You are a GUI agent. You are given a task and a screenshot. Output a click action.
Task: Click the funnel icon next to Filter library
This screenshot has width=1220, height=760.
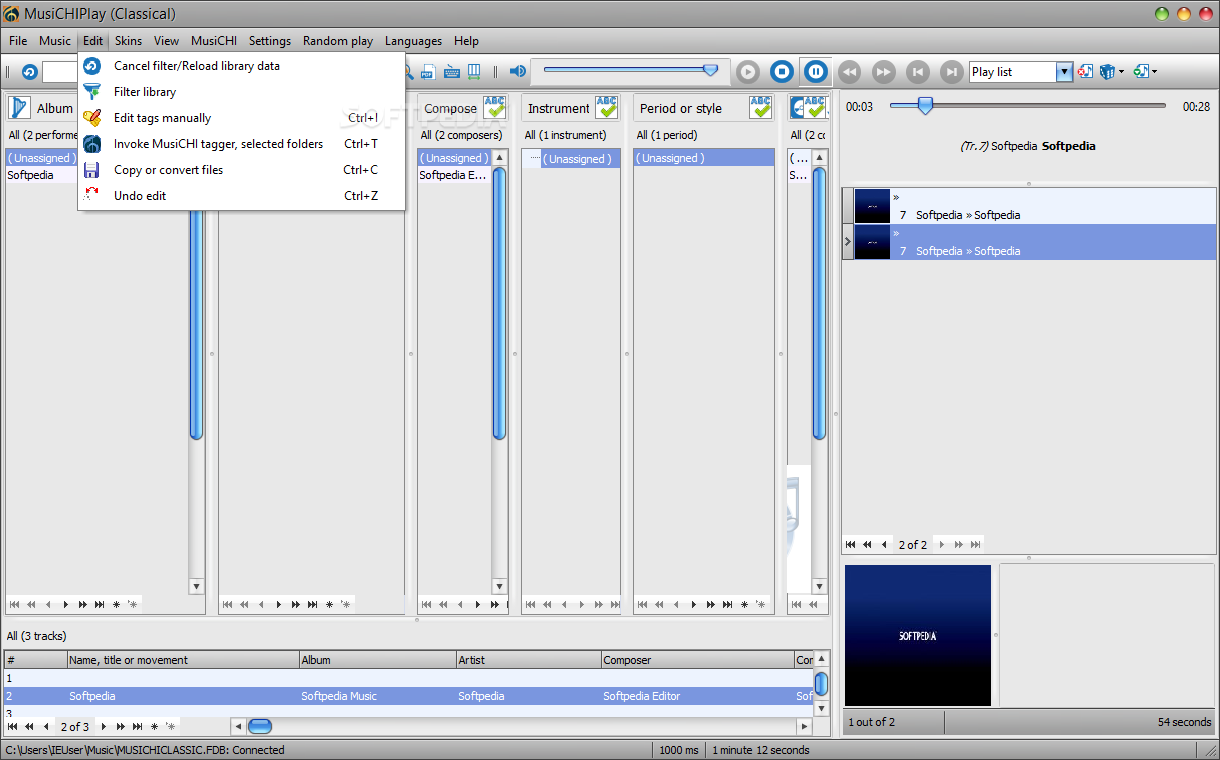(x=92, y=92)
